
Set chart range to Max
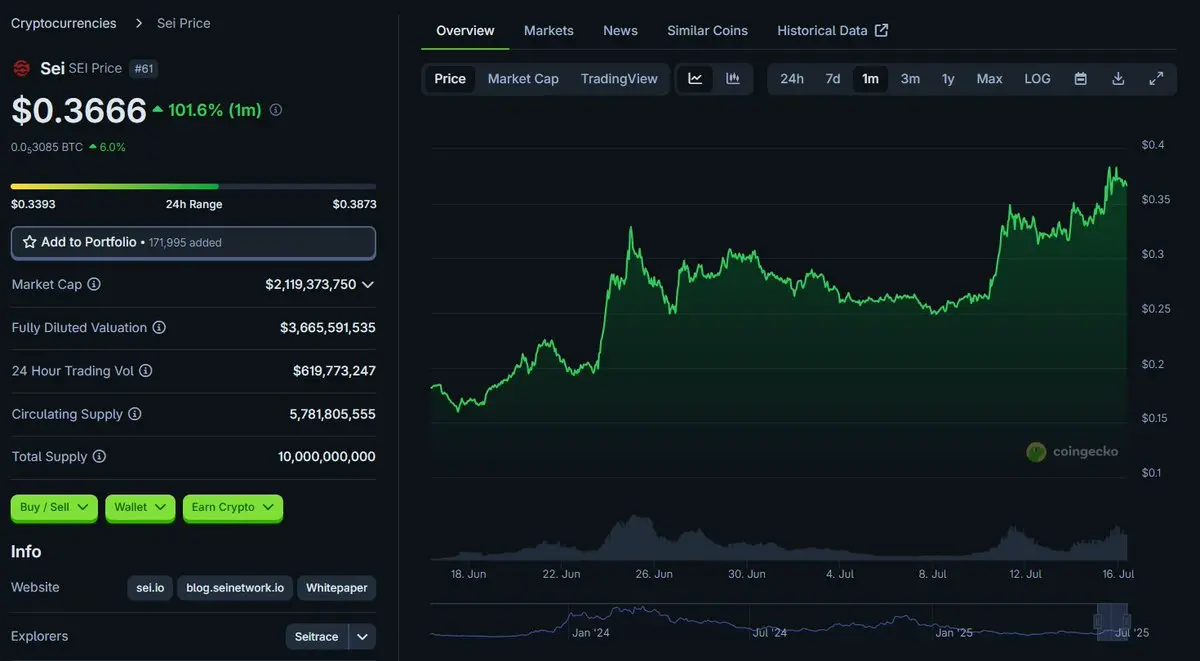point(989,79)
